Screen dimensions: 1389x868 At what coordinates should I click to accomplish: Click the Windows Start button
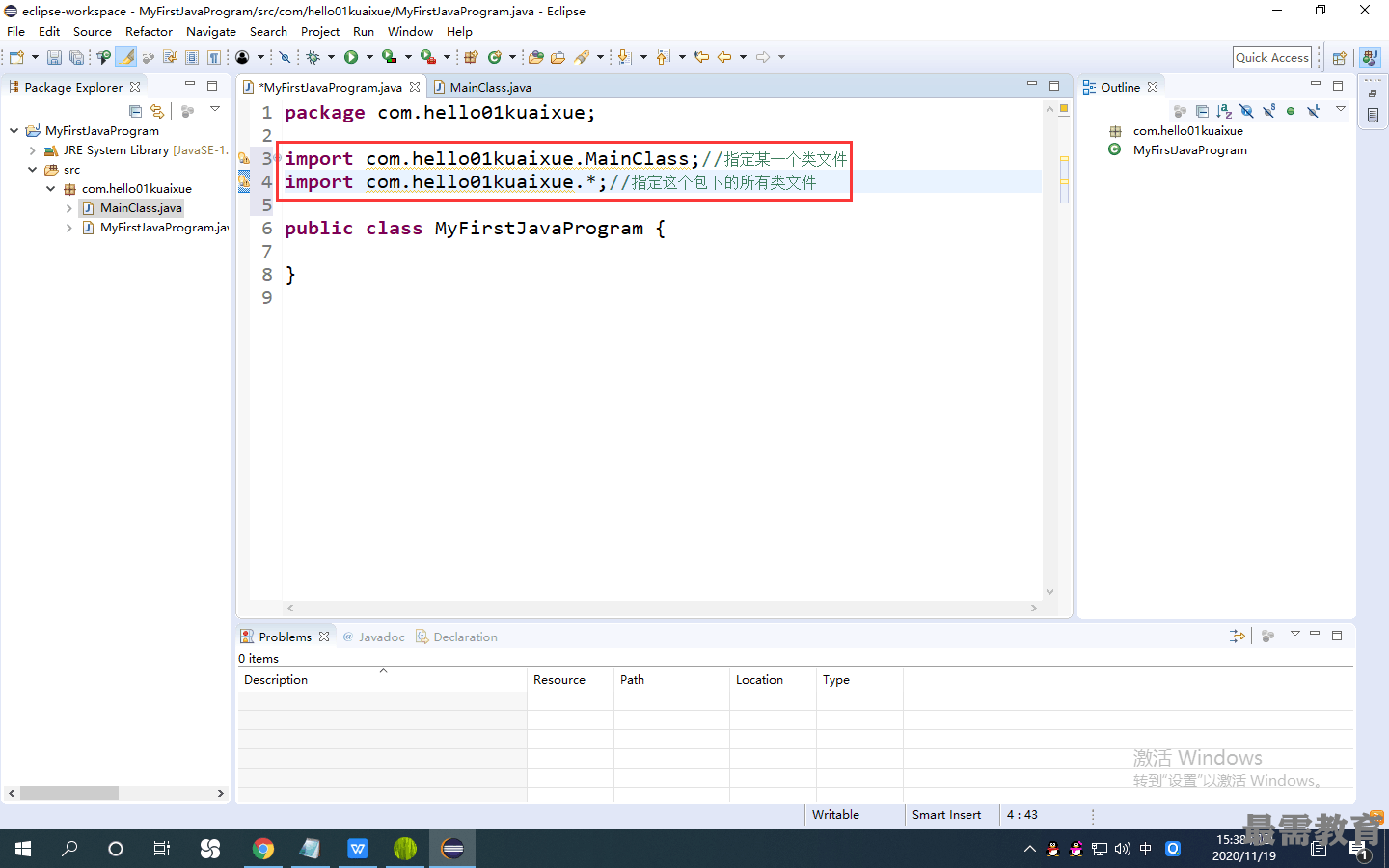click(23, 849)
